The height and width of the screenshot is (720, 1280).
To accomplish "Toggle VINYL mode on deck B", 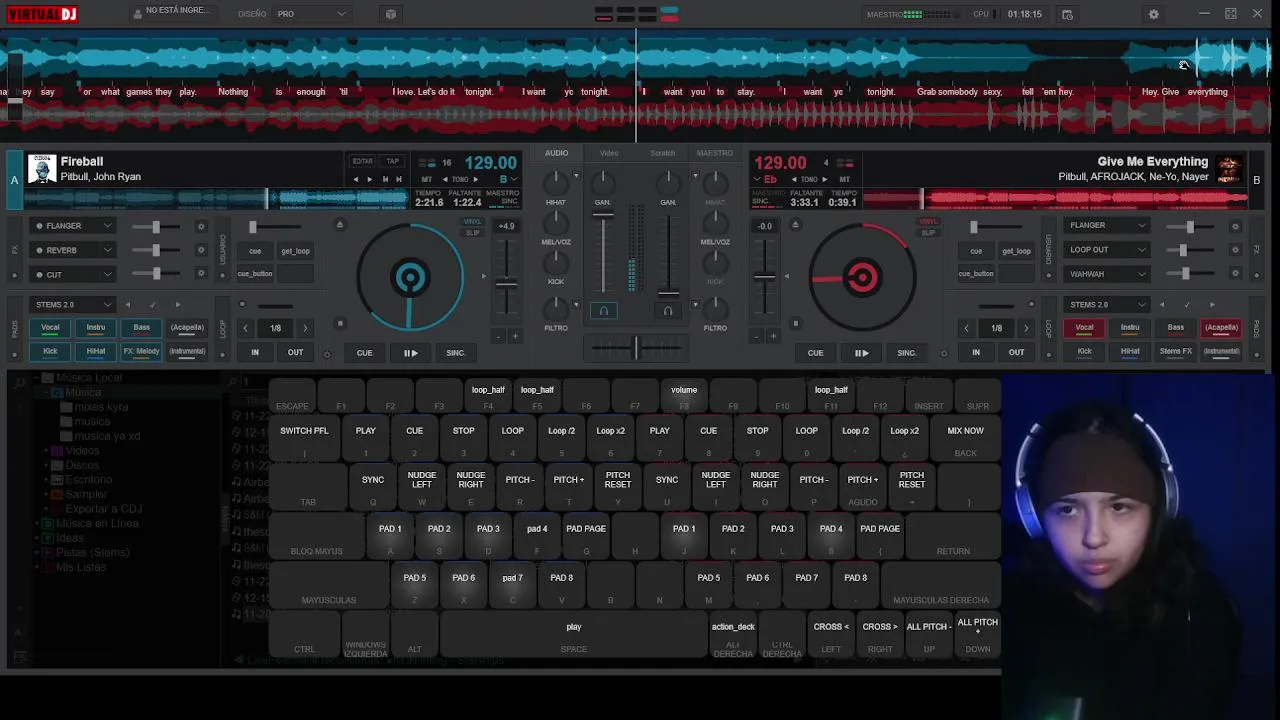I will coord(928,222).
